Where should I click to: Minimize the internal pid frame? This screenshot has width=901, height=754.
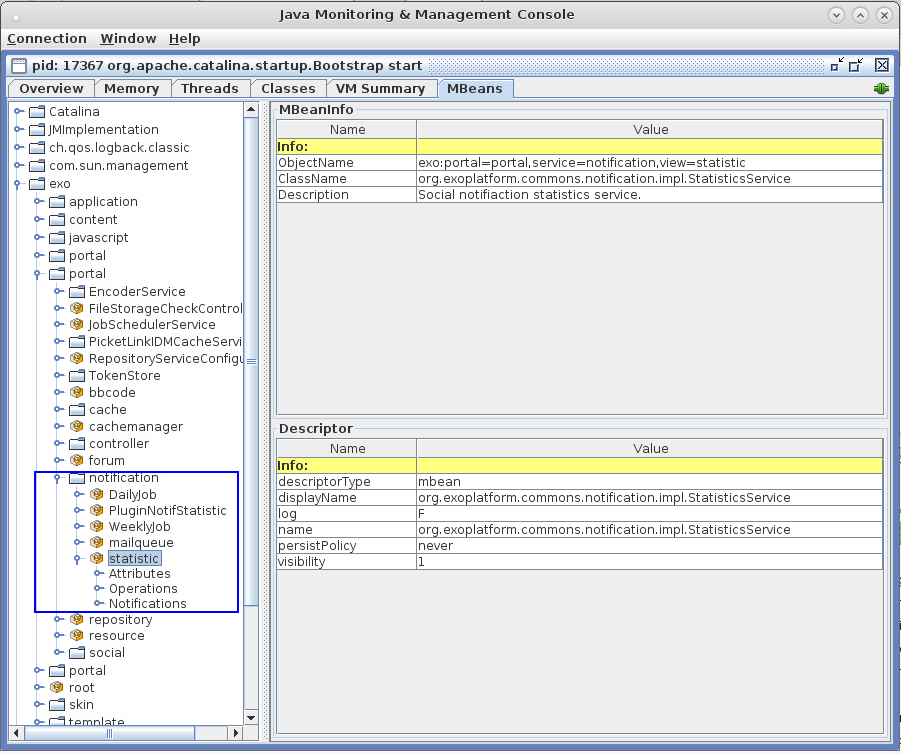pos(837,65)
